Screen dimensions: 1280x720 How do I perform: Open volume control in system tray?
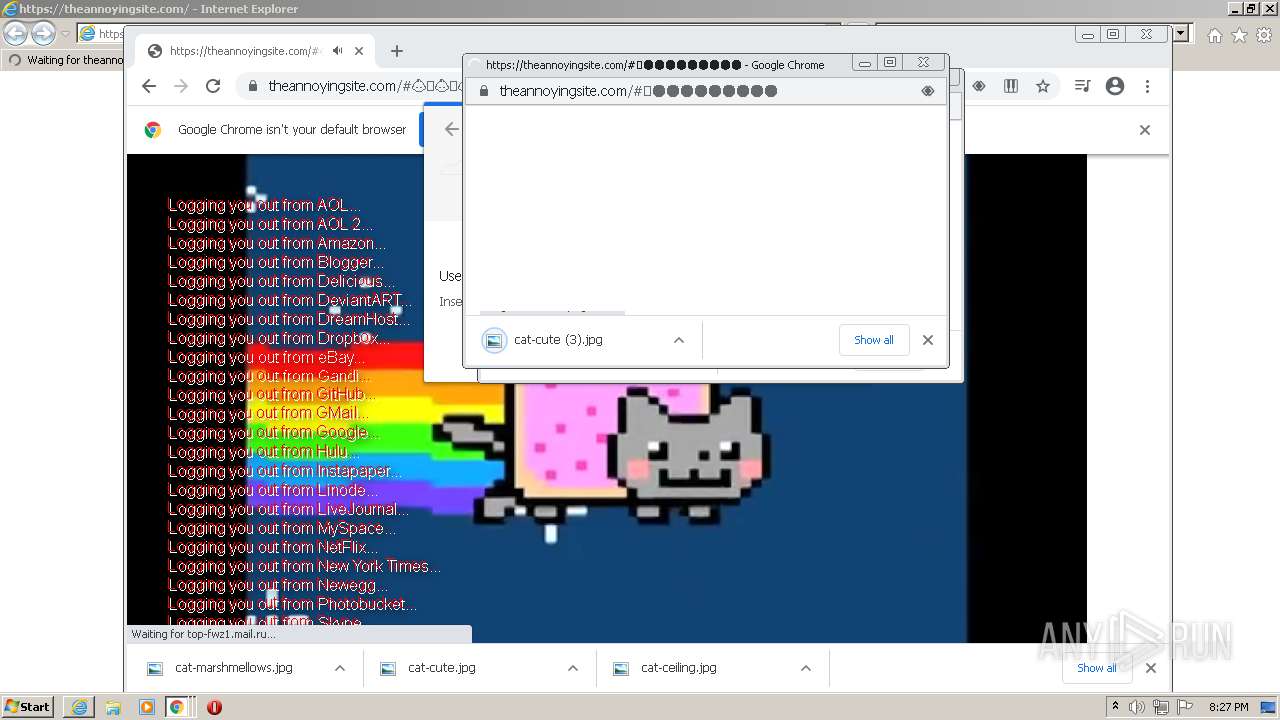[1137, 707]
